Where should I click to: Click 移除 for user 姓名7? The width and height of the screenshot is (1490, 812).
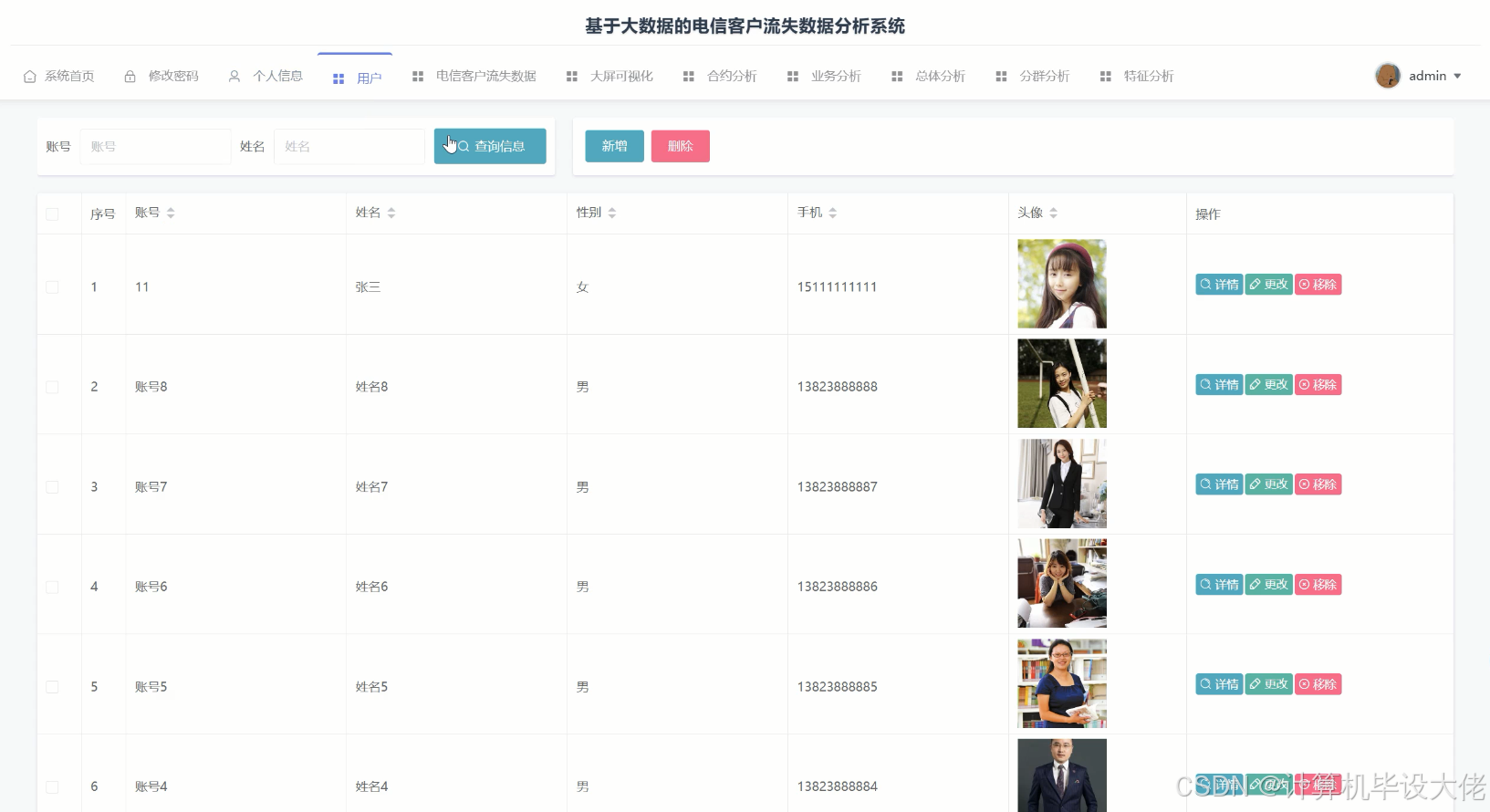point(1318,484)
